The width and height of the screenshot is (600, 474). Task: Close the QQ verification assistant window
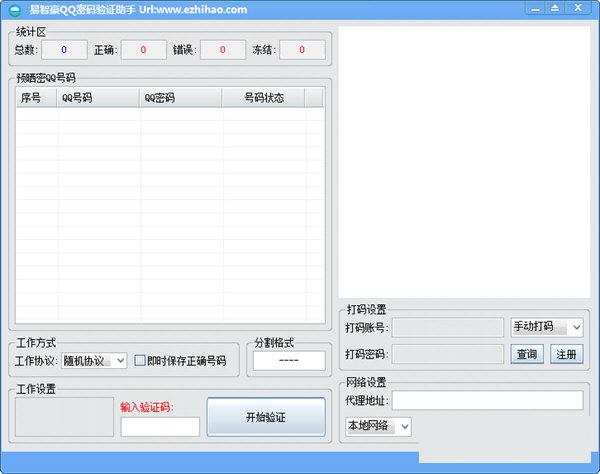(x=579, y=8)
